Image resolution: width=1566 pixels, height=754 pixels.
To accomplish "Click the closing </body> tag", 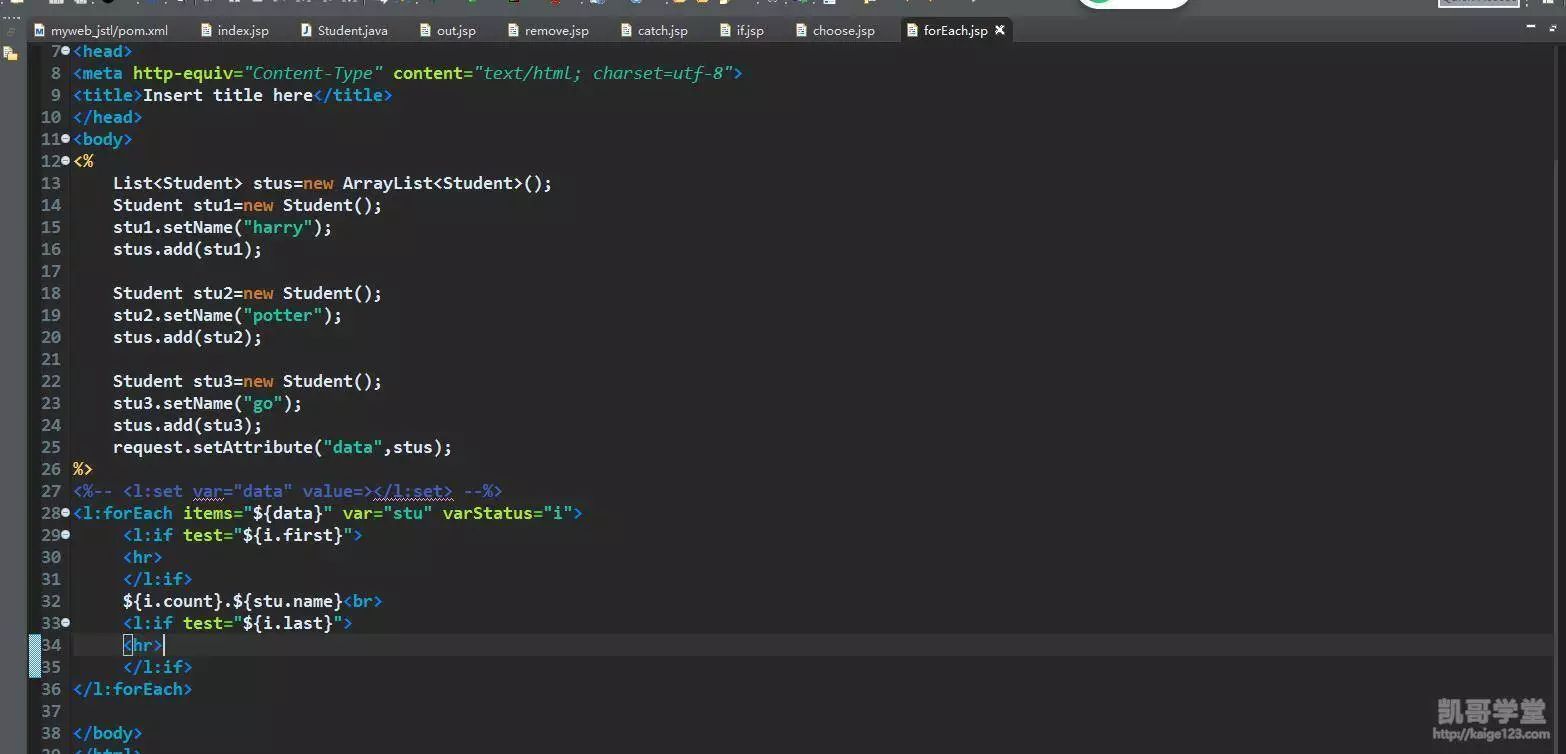I will [x=108, y=733].
